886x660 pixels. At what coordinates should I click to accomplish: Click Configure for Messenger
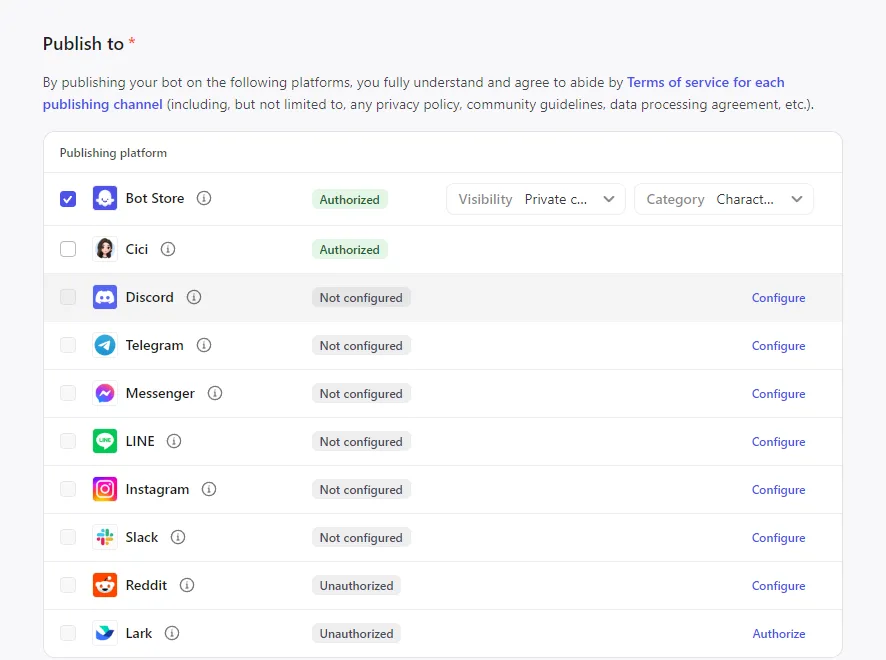click(778, 394)
